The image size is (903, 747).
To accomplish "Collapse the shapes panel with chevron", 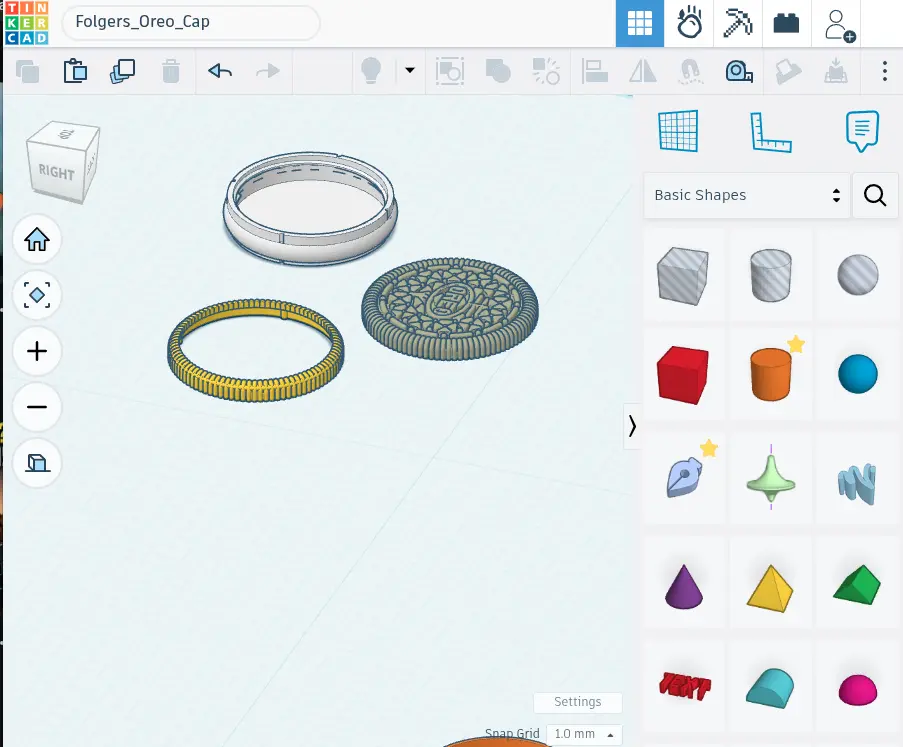I will [x=632, y=426].
